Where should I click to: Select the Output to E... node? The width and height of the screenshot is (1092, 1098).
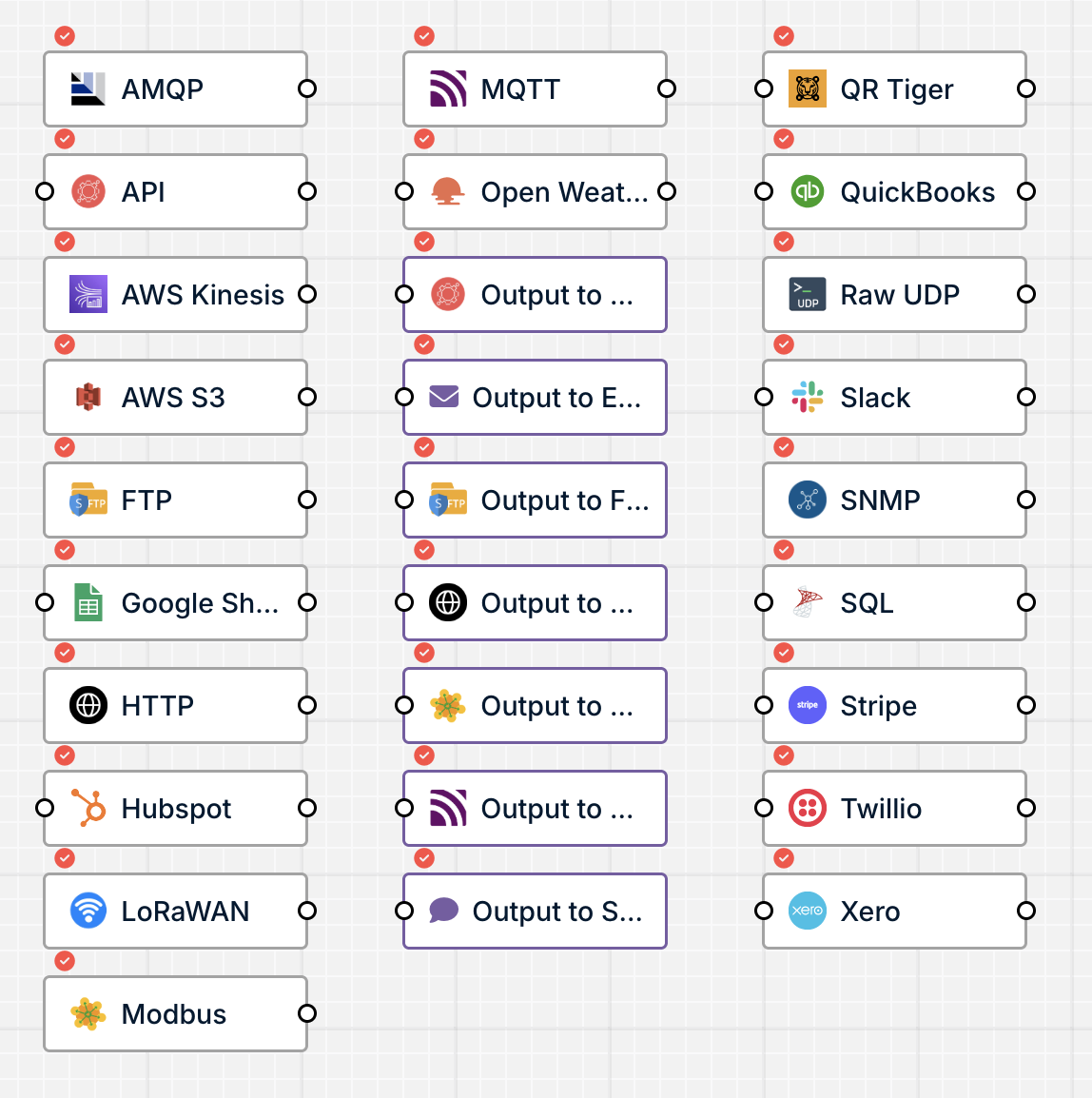tap(535, 397)
